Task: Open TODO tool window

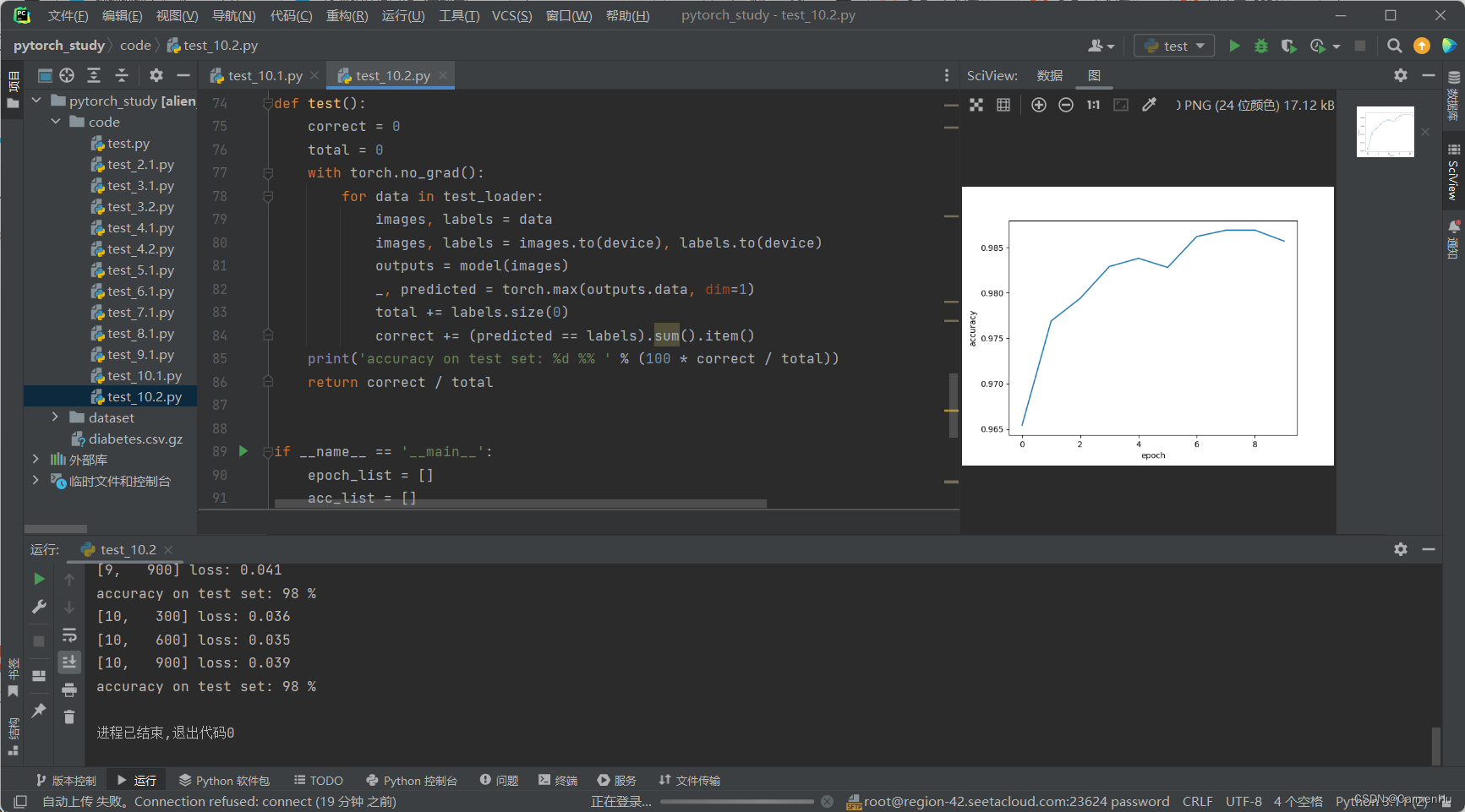Action: pyautogui.click(x=318, y=780)
